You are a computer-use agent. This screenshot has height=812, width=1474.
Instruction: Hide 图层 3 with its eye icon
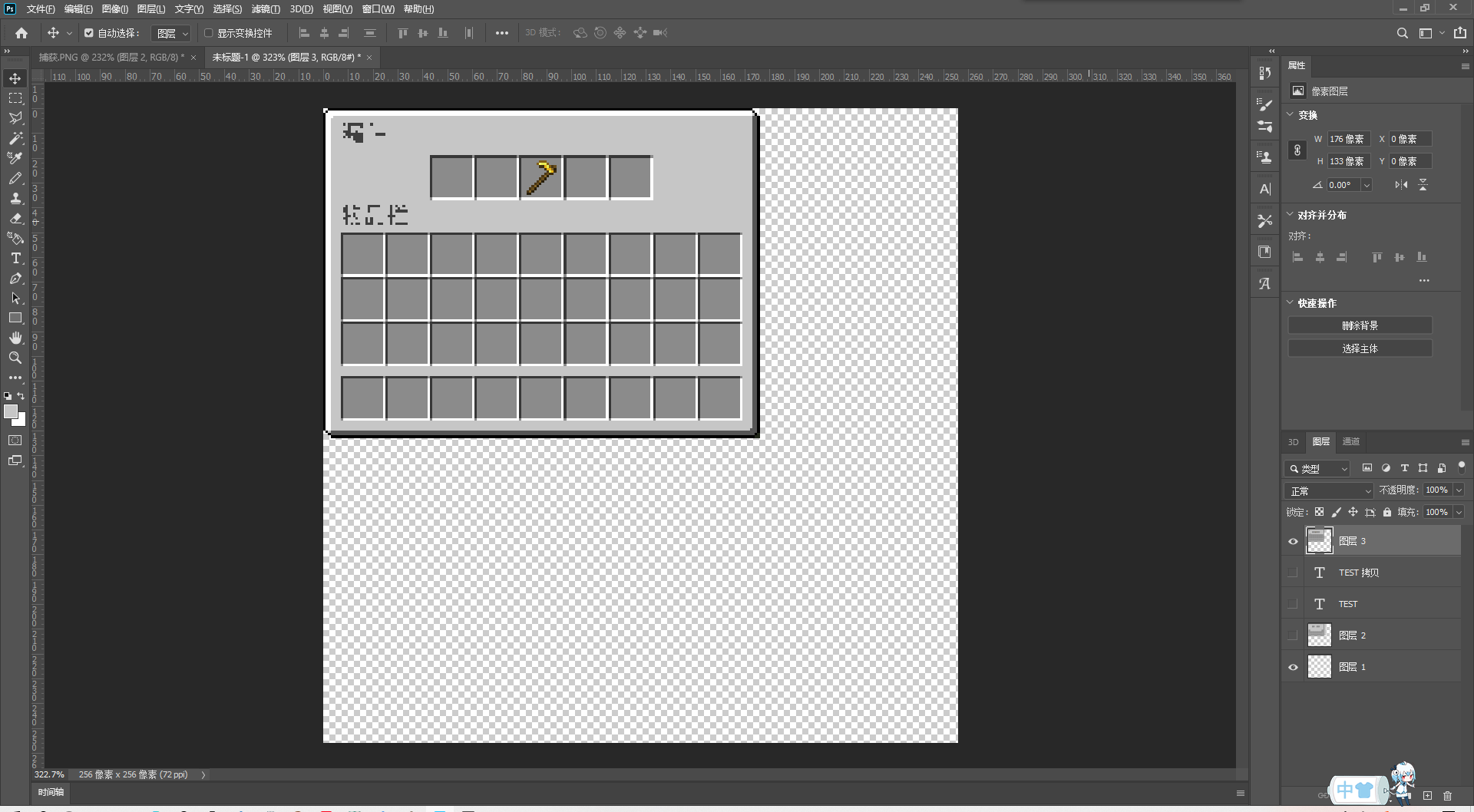(1293, 541)
